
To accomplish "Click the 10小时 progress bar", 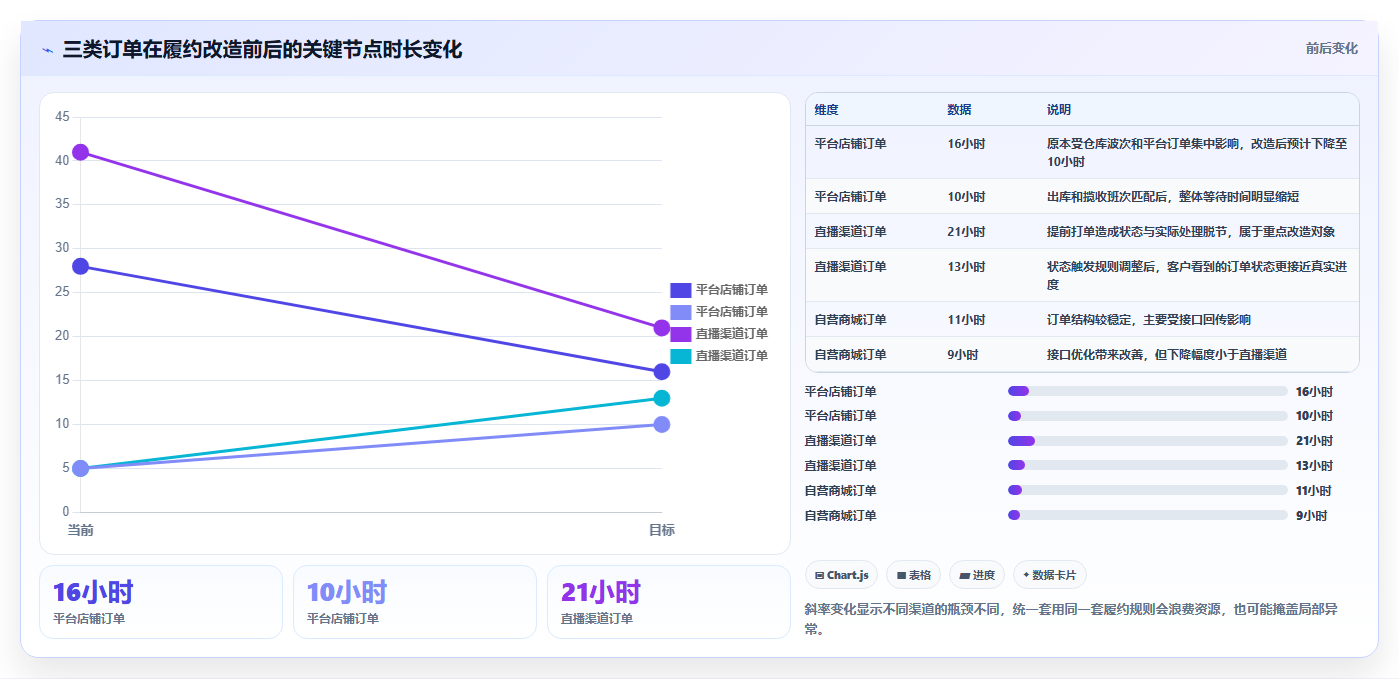I will [1147, 416].
